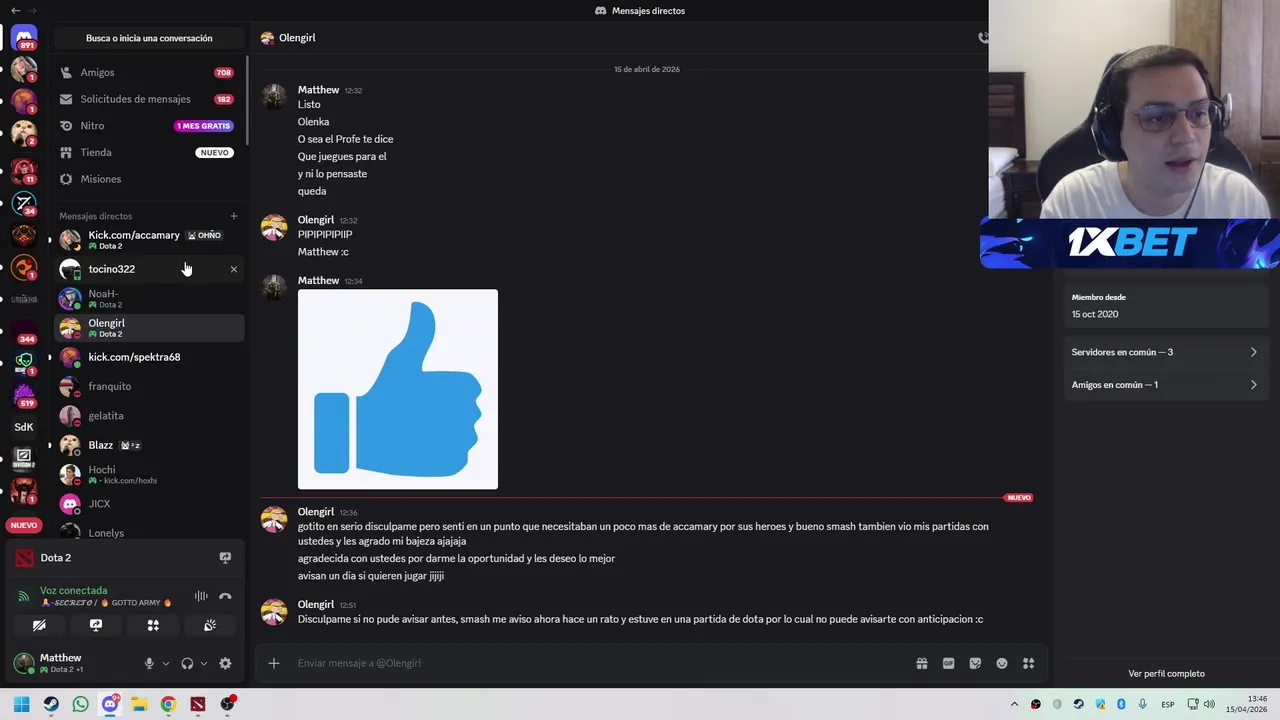Click the 'Dota 2' activity label in voice panel
This screenshot has height=720, width=1280.
coord(56,558)
